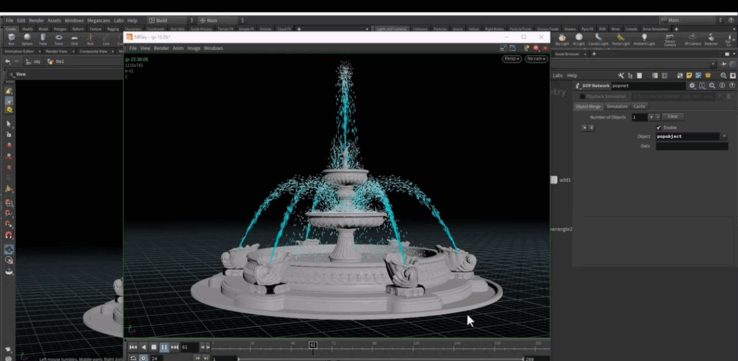Viewport: 738px width, 361px height.
Task: Click the Object field containing popobject
Action: [688, 136]
